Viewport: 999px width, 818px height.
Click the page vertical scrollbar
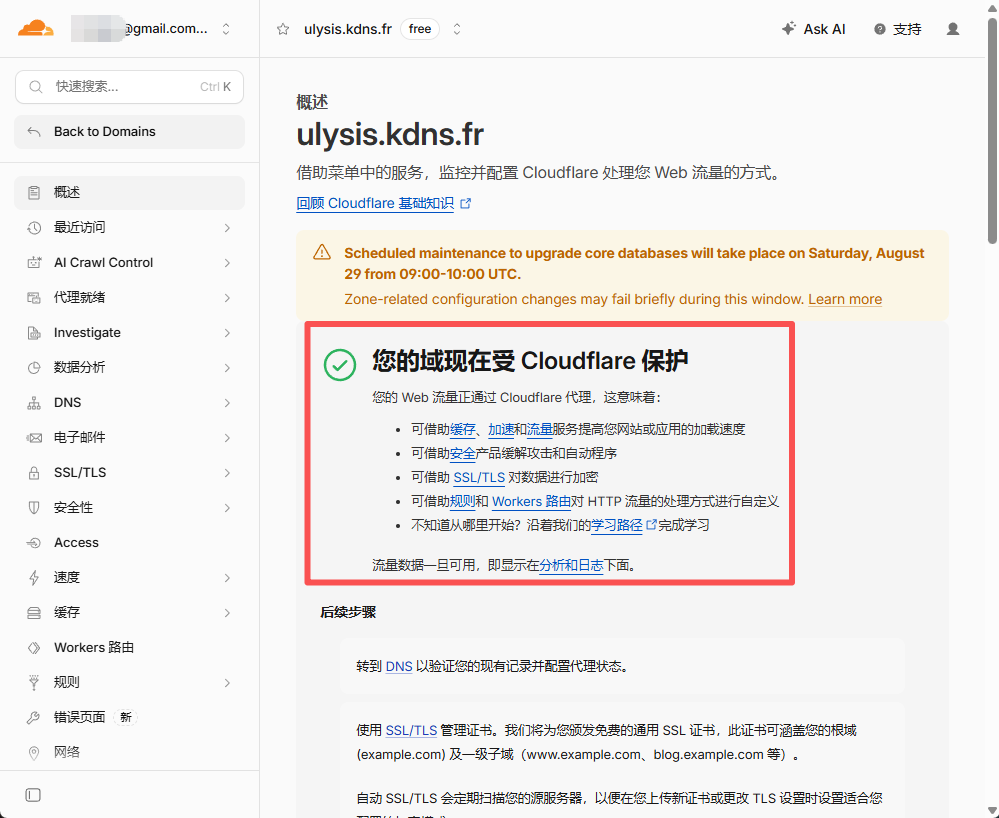tap(992, 131)
